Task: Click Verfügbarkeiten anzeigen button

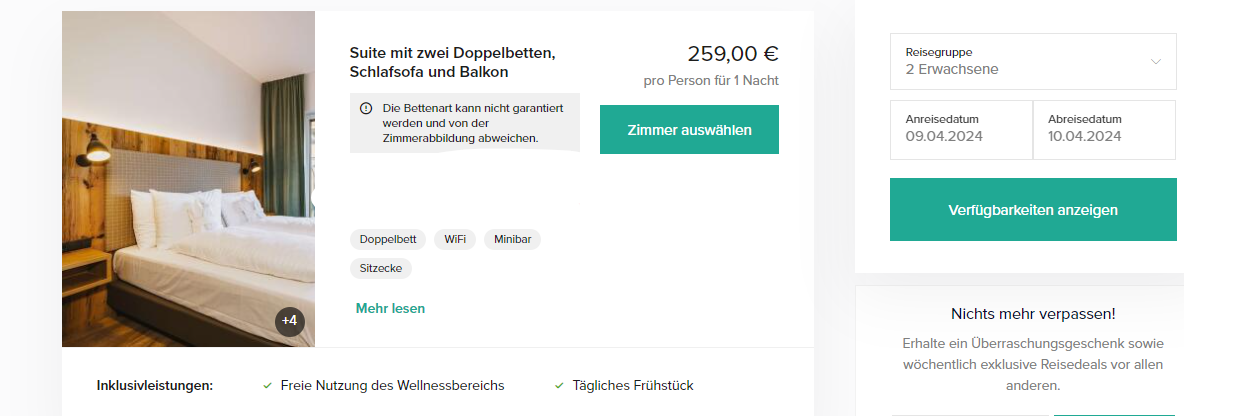Action: [x=1033, y=210]
